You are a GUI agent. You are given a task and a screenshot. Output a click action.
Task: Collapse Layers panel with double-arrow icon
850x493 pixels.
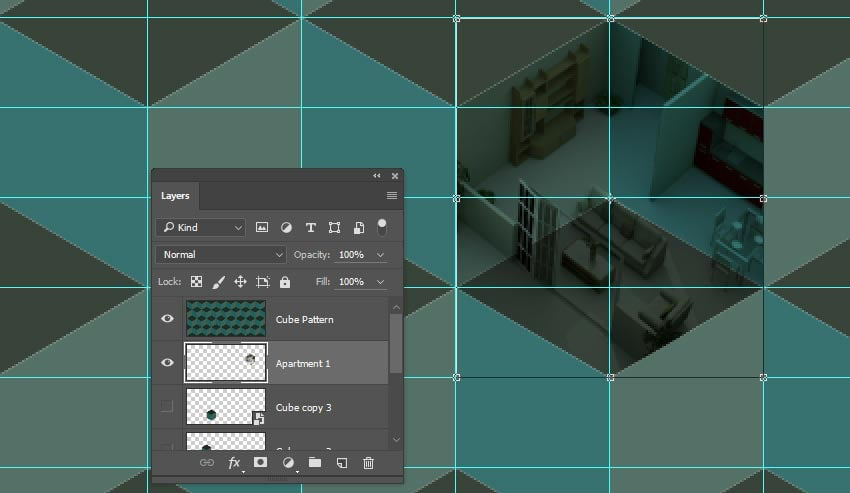377,176
